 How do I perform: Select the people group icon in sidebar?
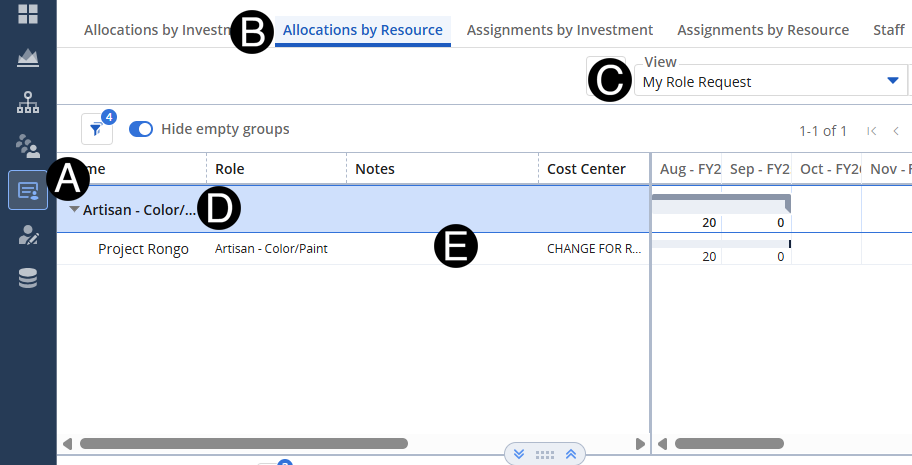[x=28, y=146]
